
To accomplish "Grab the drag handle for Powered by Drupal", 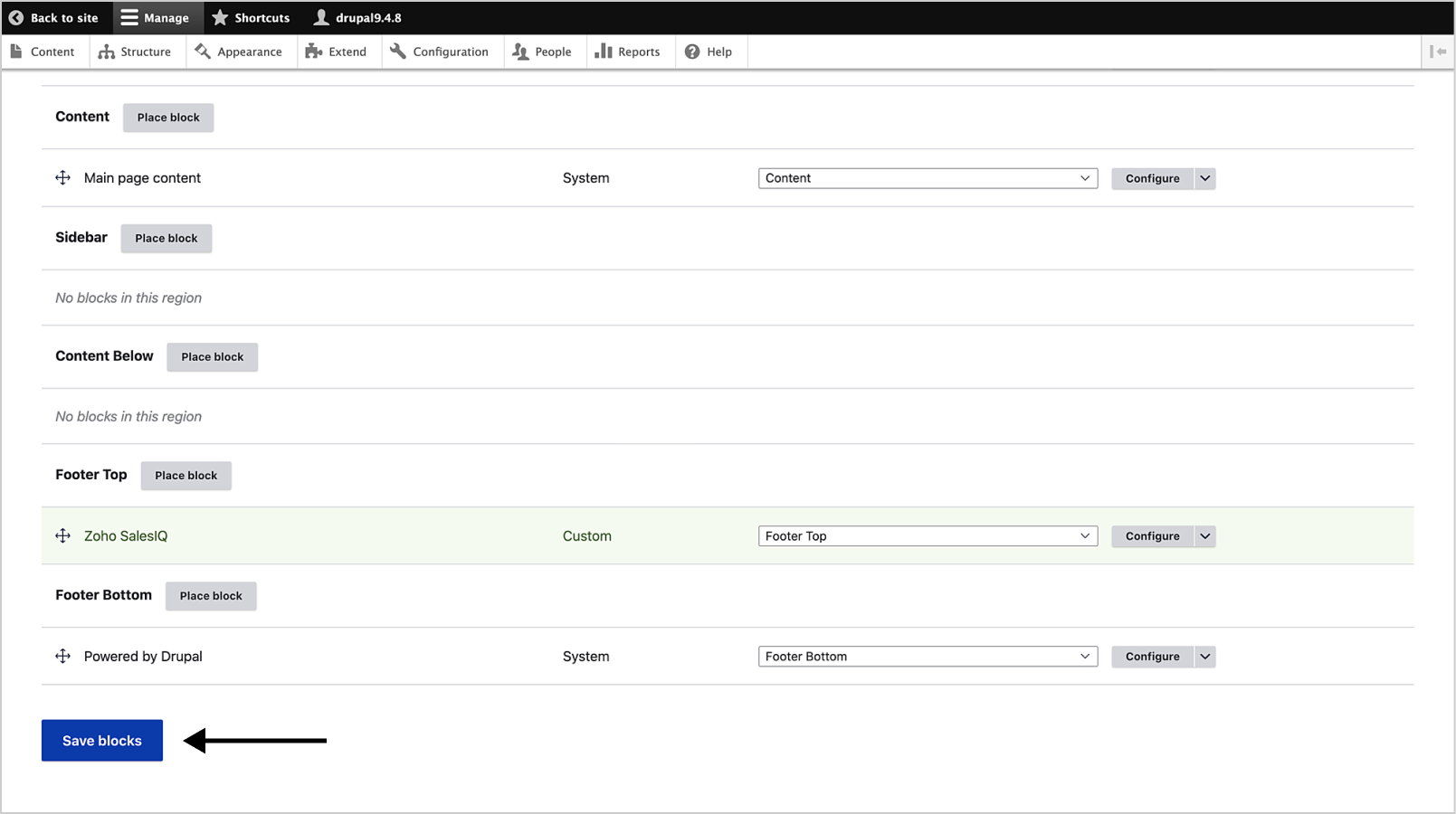I will coord(62,657).
